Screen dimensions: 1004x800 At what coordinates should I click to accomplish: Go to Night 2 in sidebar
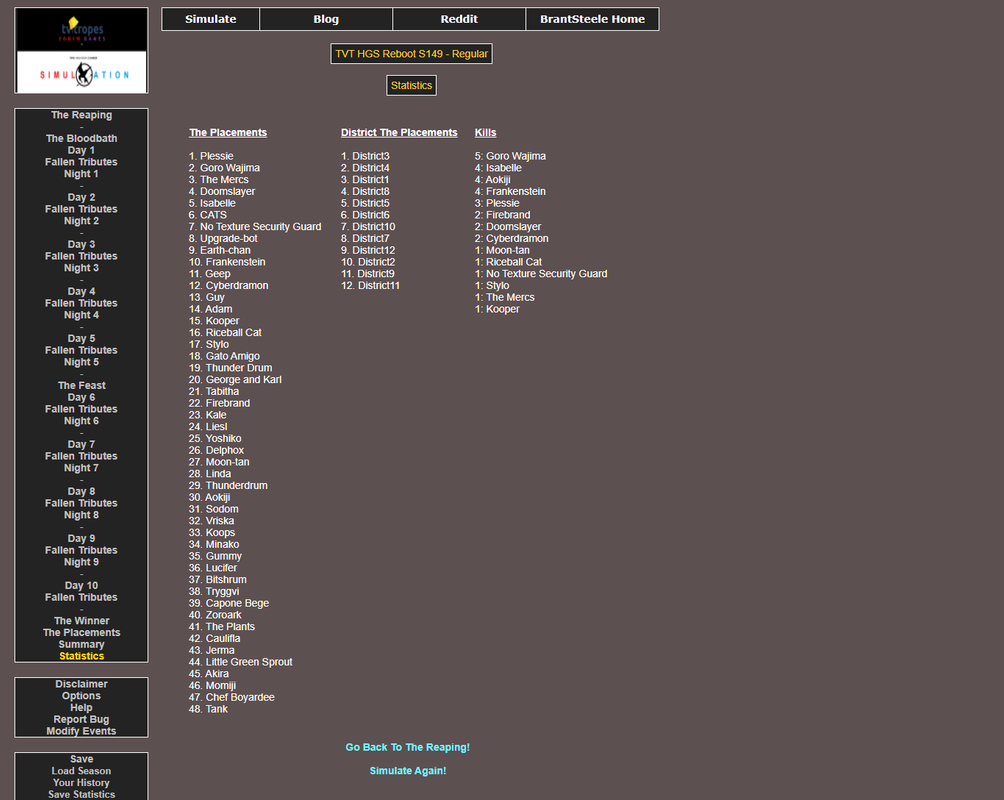pyautogui.click(x=81, y=221)
